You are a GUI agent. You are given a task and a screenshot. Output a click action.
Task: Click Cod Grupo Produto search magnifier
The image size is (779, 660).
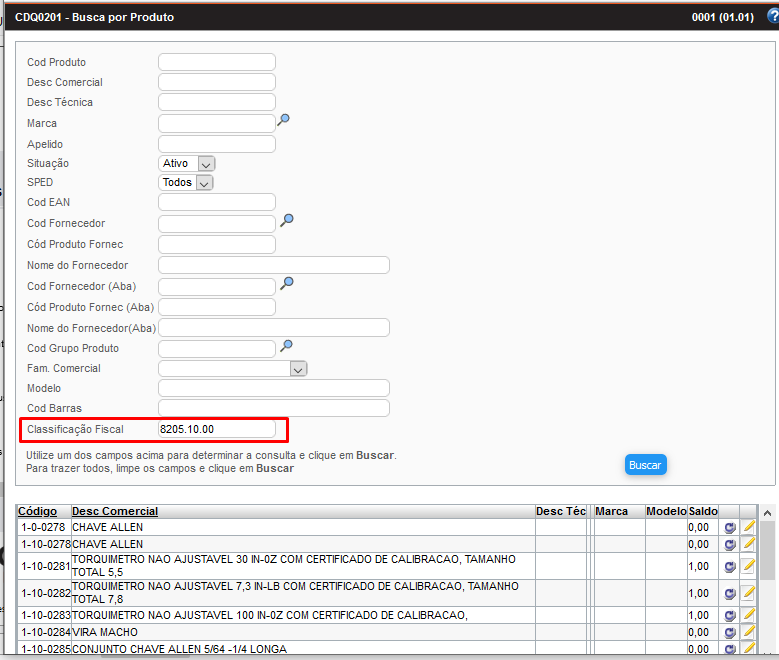(286, 346)
